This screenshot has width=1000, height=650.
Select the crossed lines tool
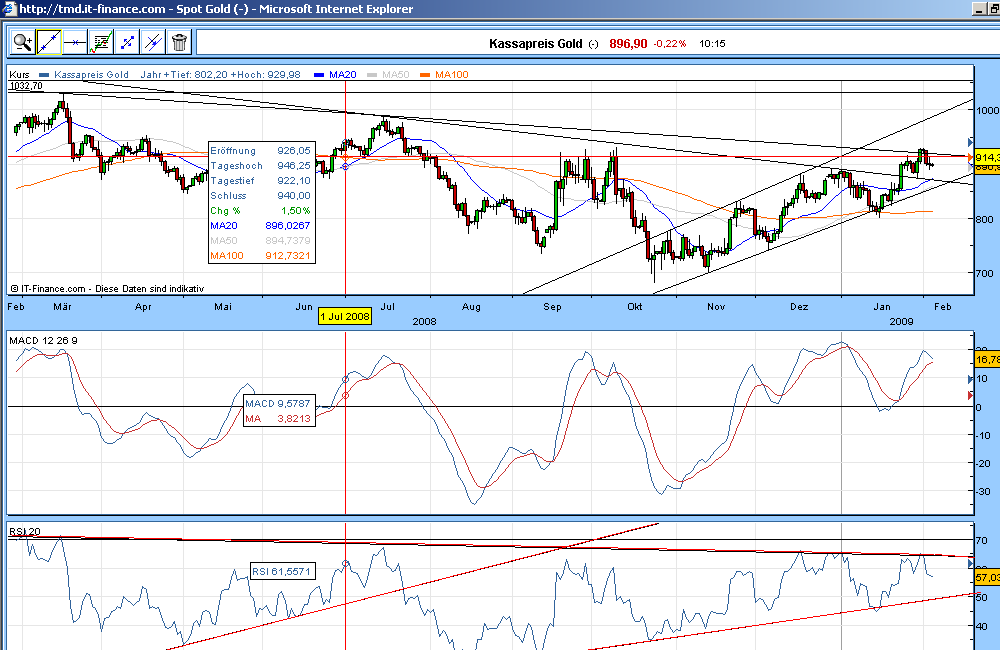tap(152, 42)
